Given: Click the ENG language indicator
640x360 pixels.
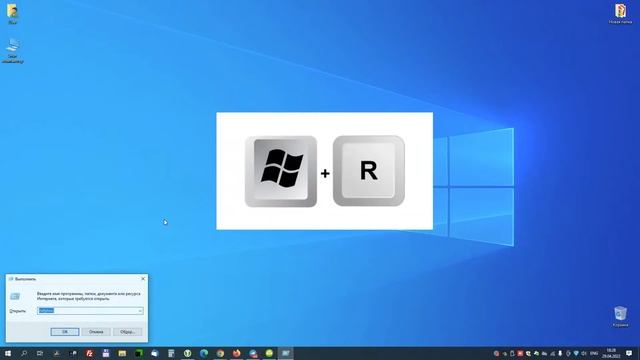Looking at the screenshot, I should click(594, 353).
